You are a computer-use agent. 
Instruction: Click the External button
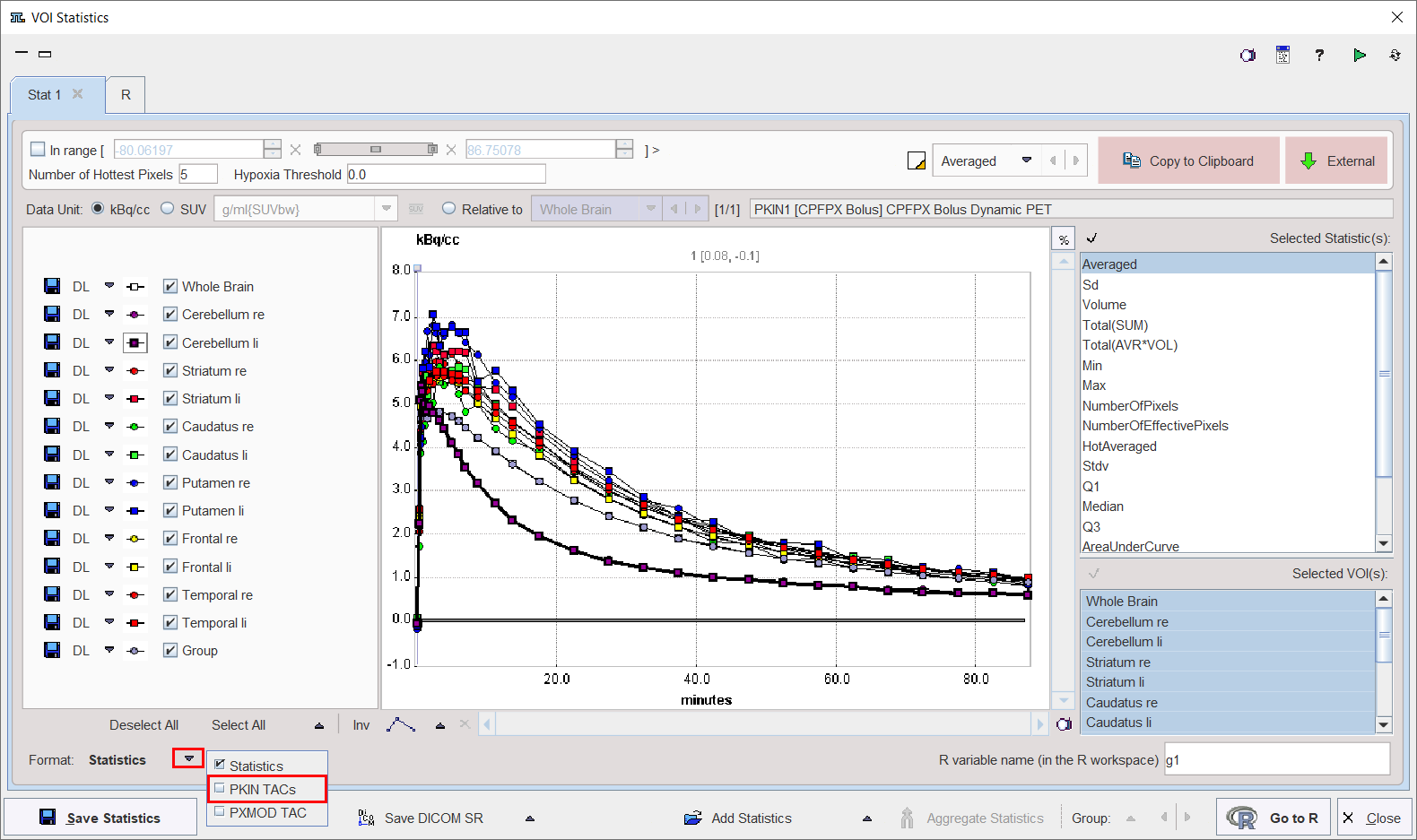coord(1336,160)
